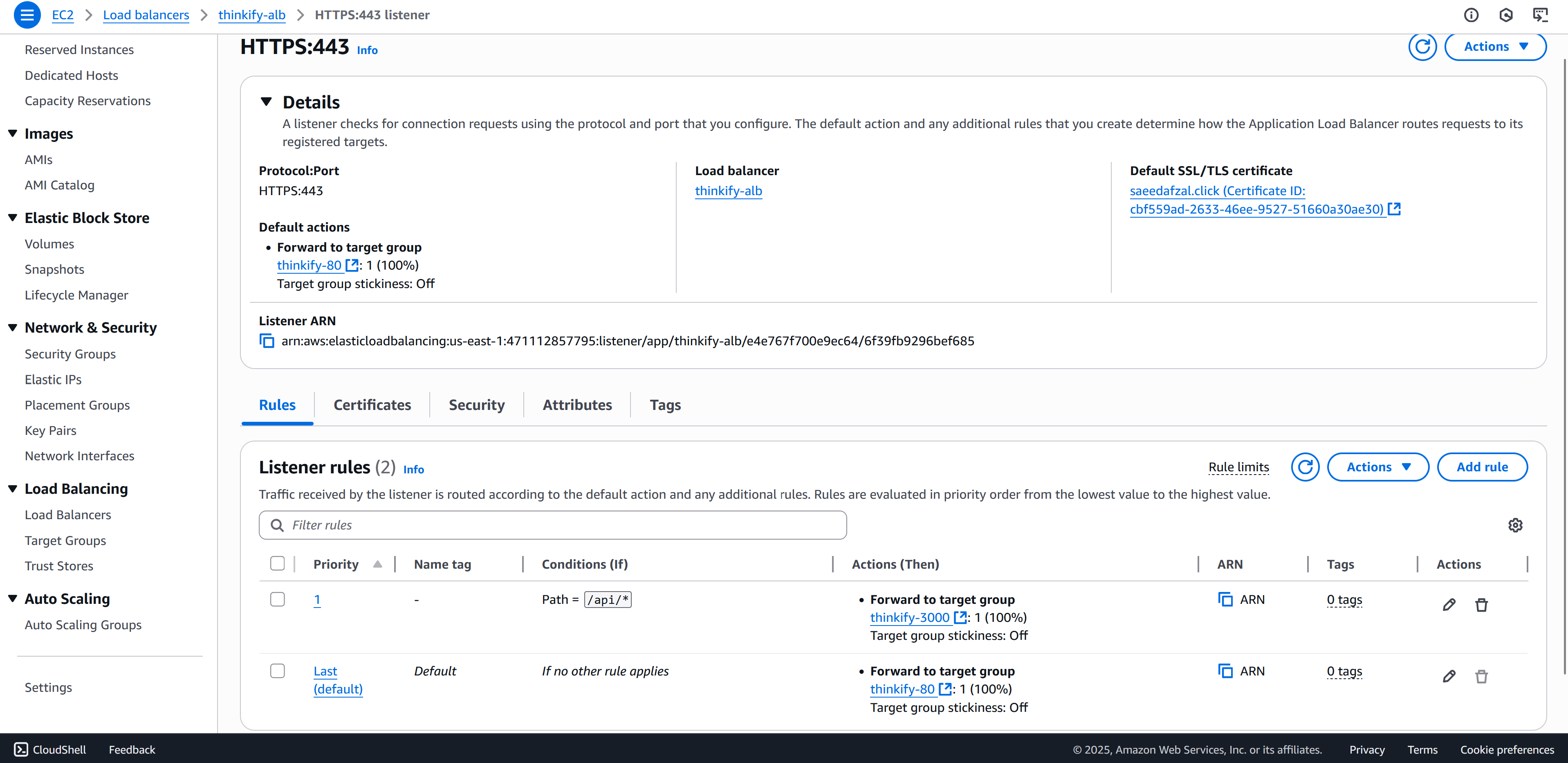Refresh listener details at page top
Image resolution: width=1568 pixels, height=763 pixels.
(x=1422, y=47)
